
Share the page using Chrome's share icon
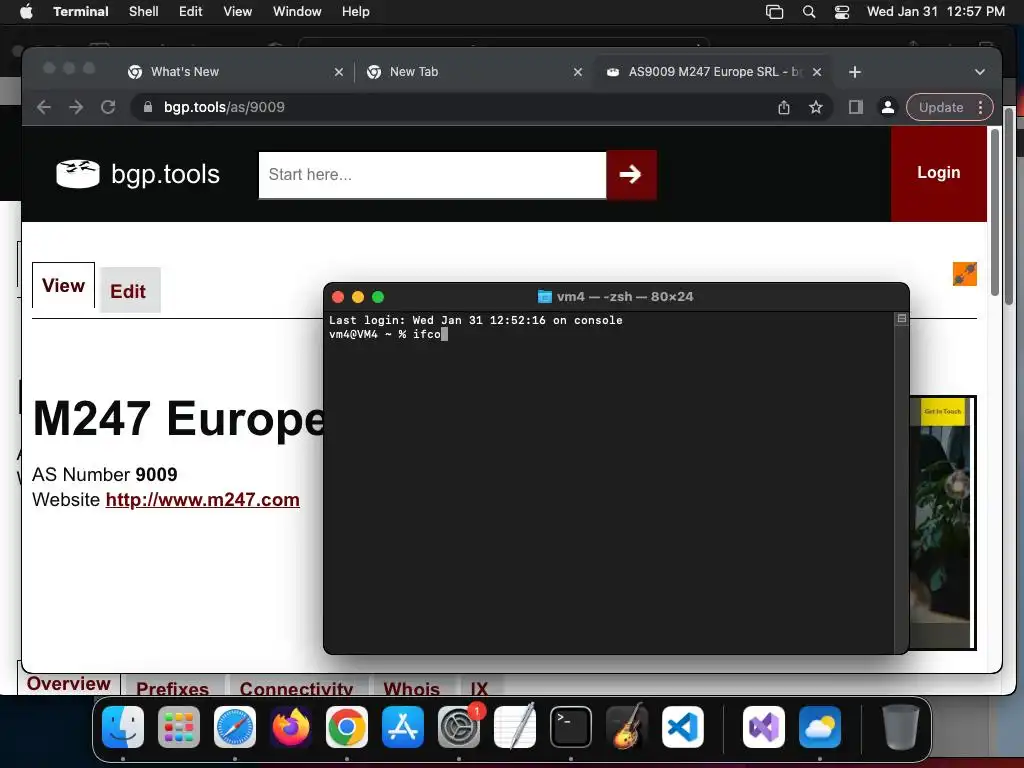click(784, 107)
